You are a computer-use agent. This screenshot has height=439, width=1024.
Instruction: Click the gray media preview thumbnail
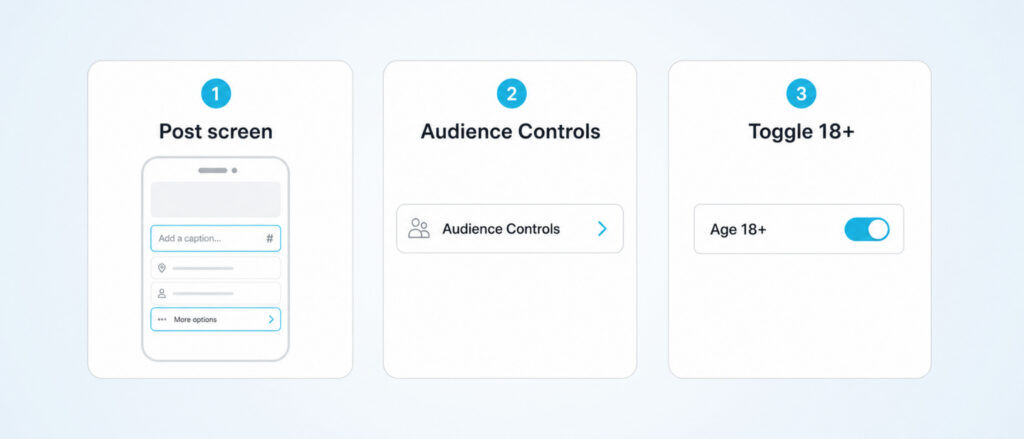[x=216, y=199]
